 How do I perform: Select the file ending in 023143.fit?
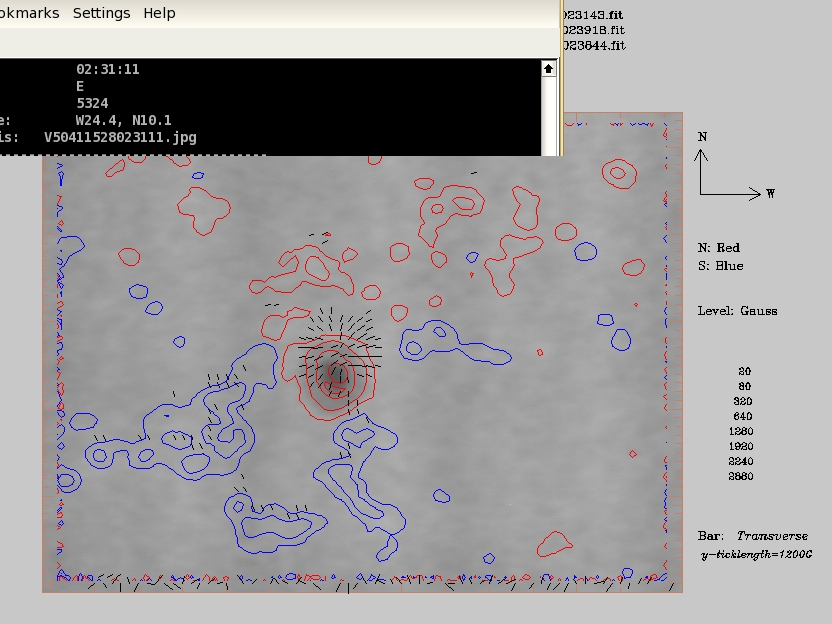593,15
